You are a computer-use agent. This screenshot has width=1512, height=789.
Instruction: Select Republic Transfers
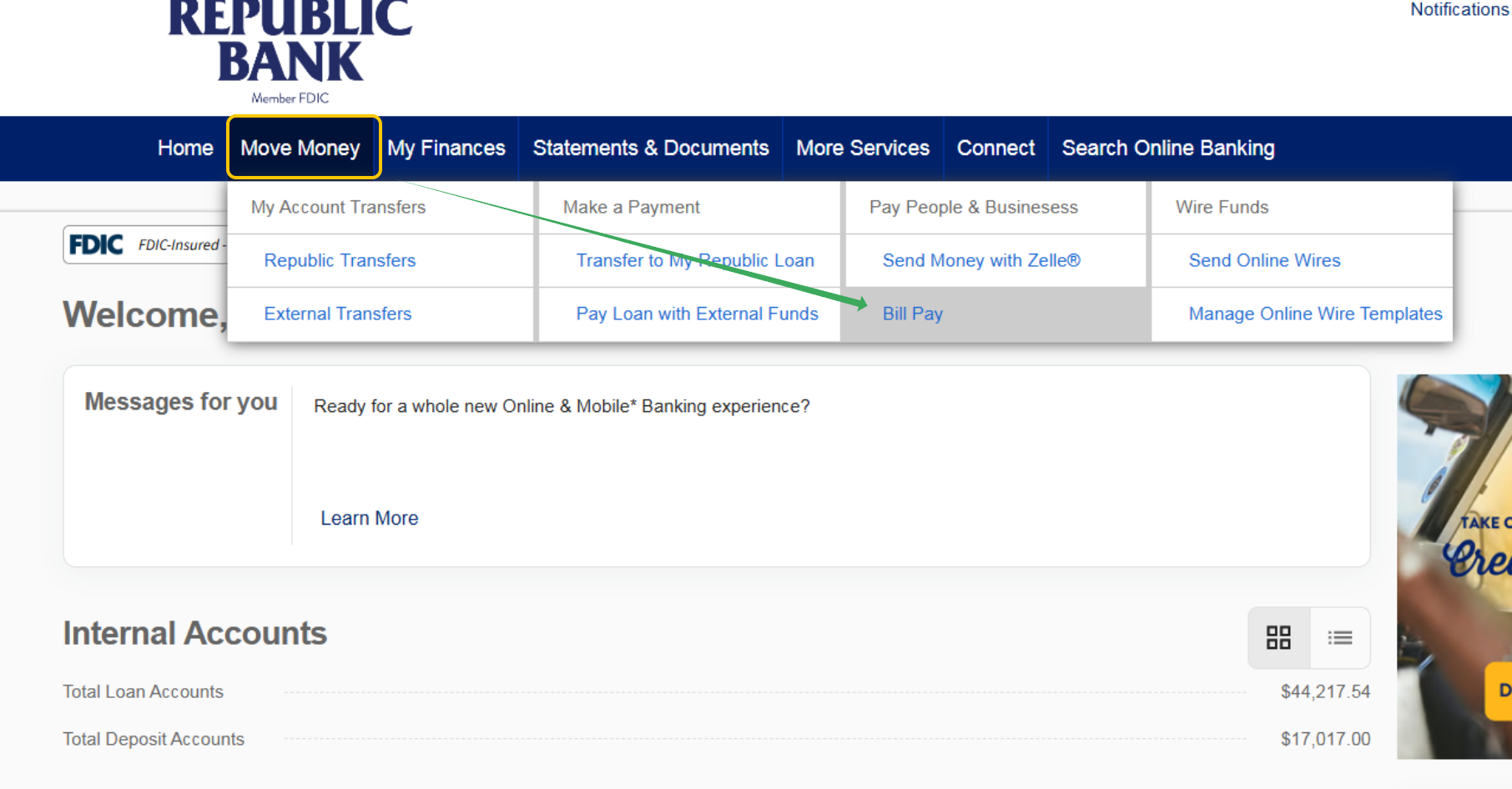340,260
